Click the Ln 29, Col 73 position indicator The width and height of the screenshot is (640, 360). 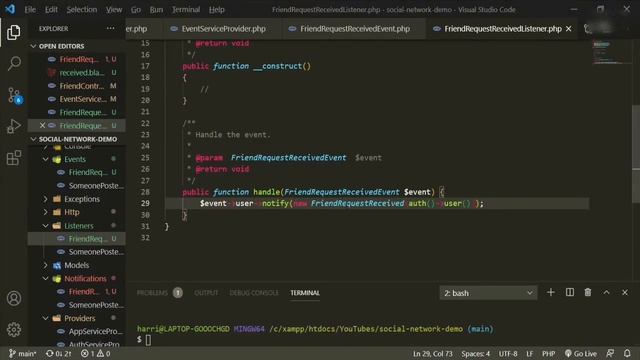pos(433,353)
